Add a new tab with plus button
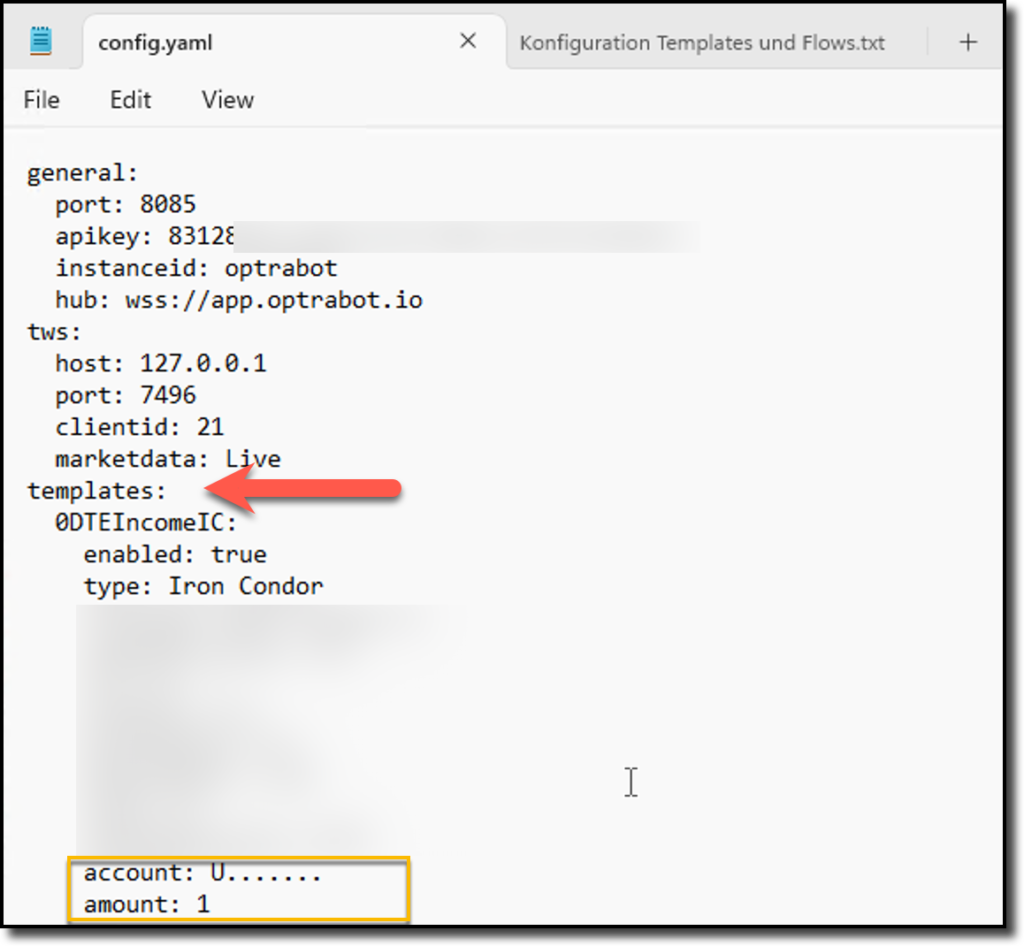The image size is (1024, 946). (x=967, y=42)
